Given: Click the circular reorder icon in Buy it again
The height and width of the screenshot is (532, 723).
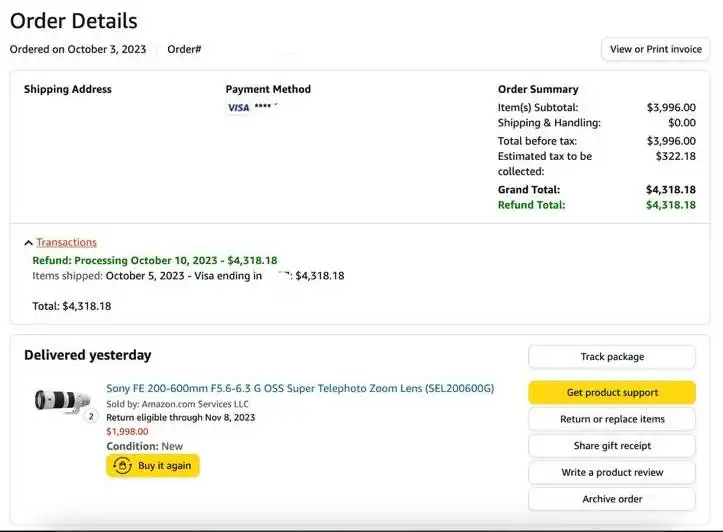Looking at the screenshot, I should coord(122,466).
